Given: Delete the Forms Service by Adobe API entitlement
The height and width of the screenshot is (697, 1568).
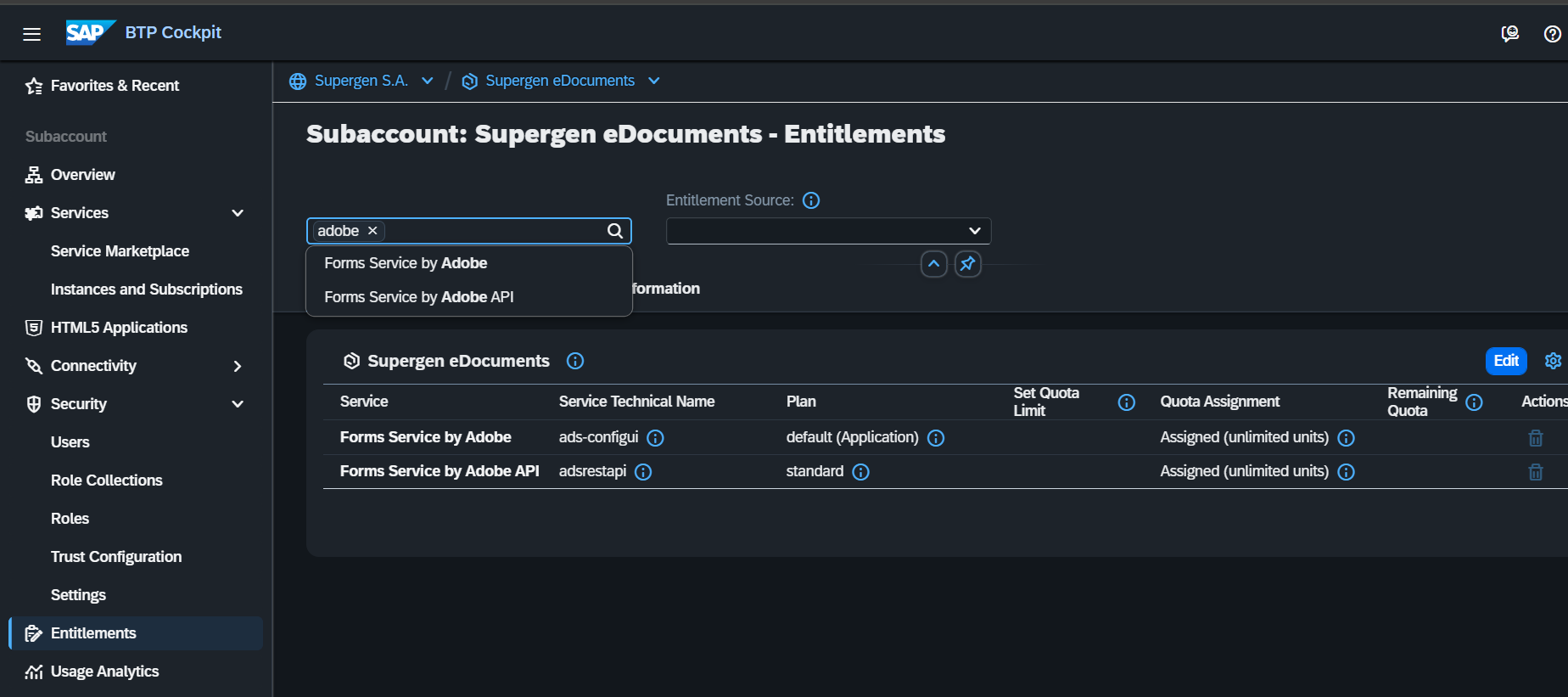Looking at the screenshot, I should point(1535,472).
